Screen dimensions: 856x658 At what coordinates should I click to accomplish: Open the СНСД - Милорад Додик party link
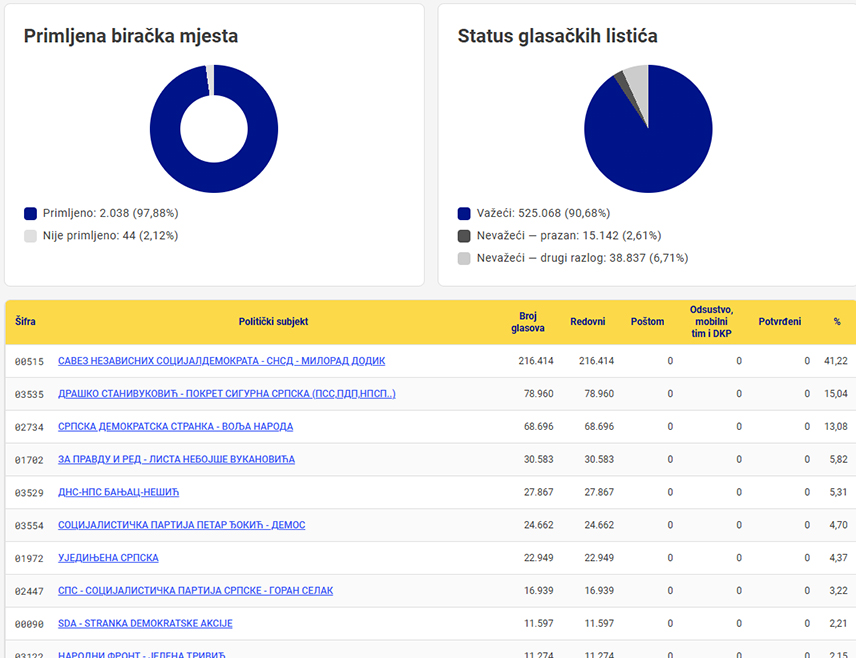coord(222,361)
